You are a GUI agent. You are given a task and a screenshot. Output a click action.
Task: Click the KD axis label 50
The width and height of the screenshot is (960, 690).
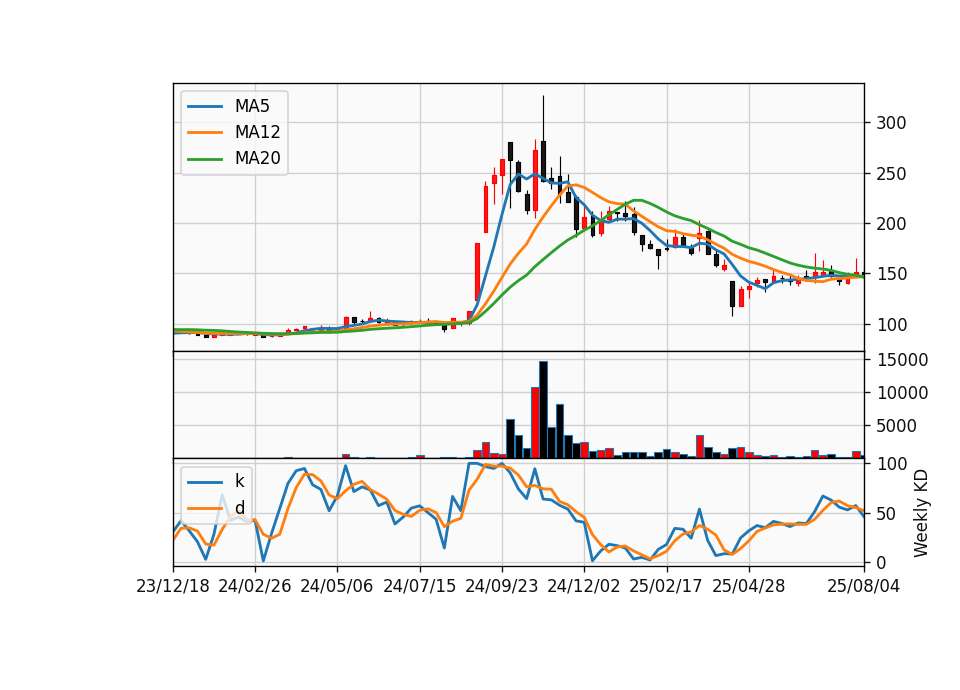pos(886,514)
